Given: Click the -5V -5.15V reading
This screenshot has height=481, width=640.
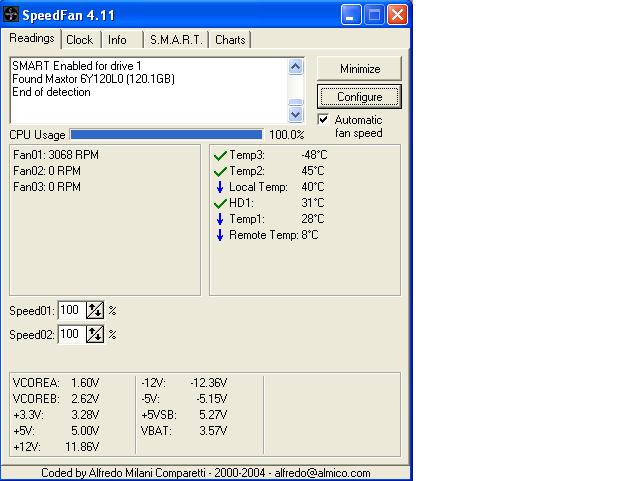Looking at the screenshot, I should tap(184, 399).
